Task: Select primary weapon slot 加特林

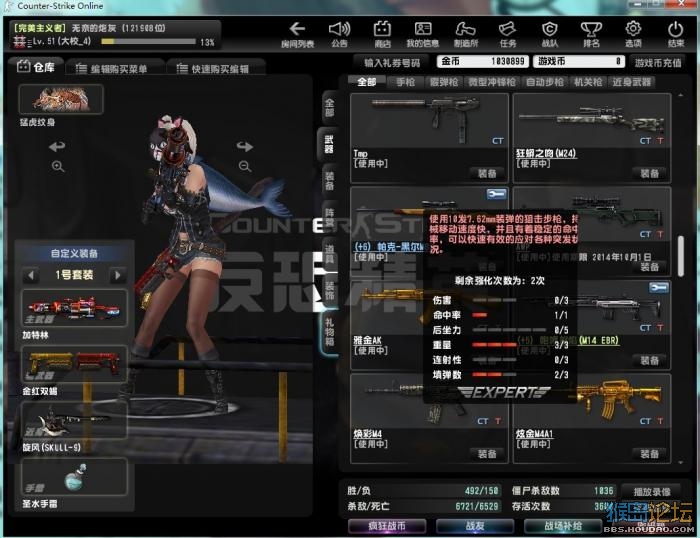Action: click(x=75, y=309)
